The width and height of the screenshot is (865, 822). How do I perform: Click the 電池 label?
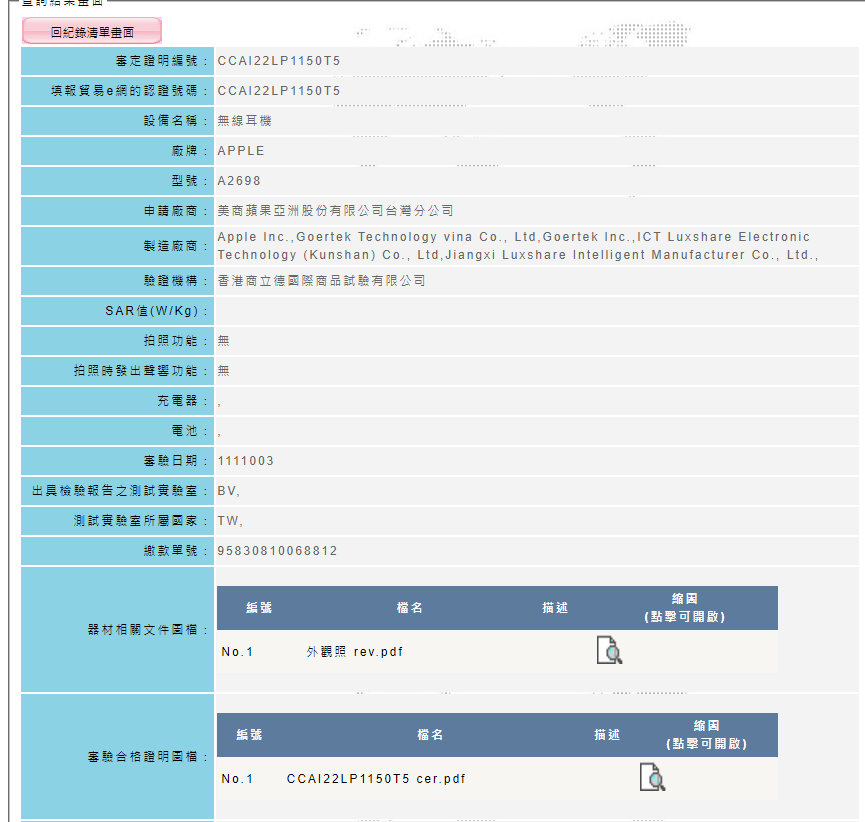(189, 431)
